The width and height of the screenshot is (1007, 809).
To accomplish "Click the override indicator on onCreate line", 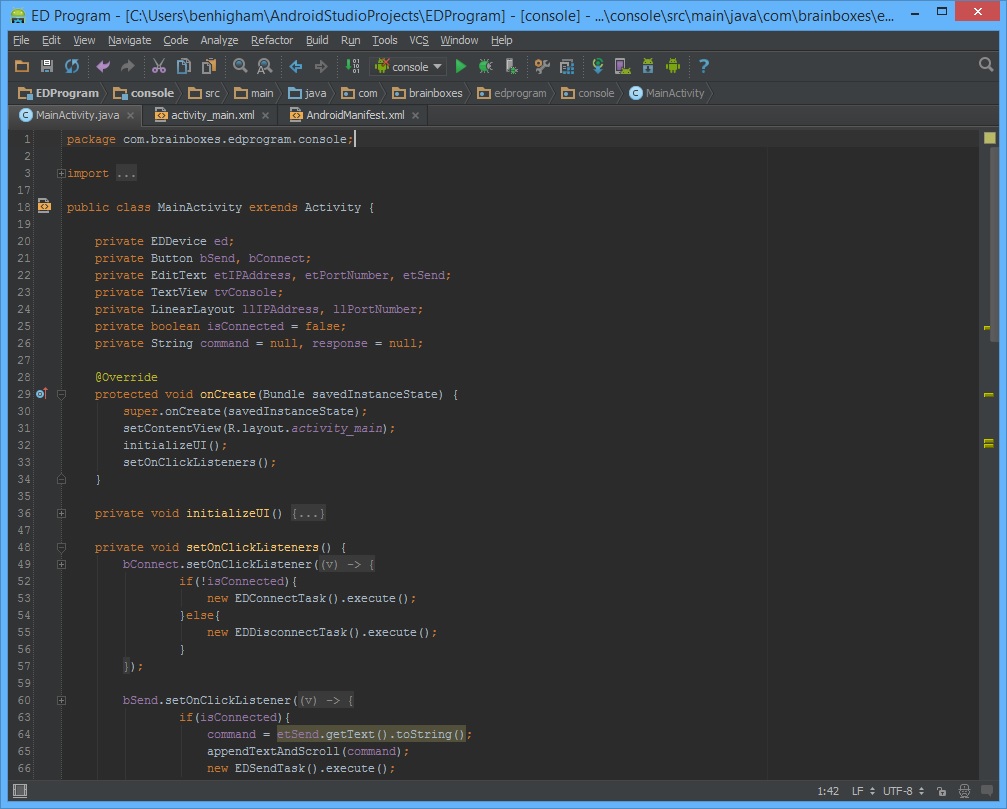I will coord(40,393).
